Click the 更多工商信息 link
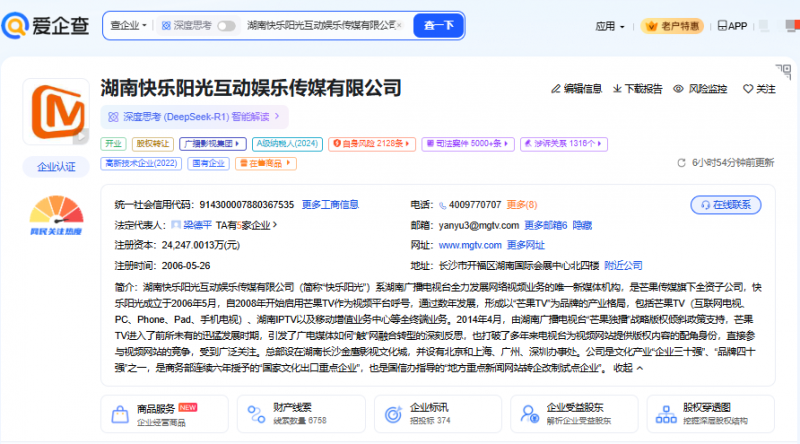Viewport: 800px width, 444px height. coord(330,204)
